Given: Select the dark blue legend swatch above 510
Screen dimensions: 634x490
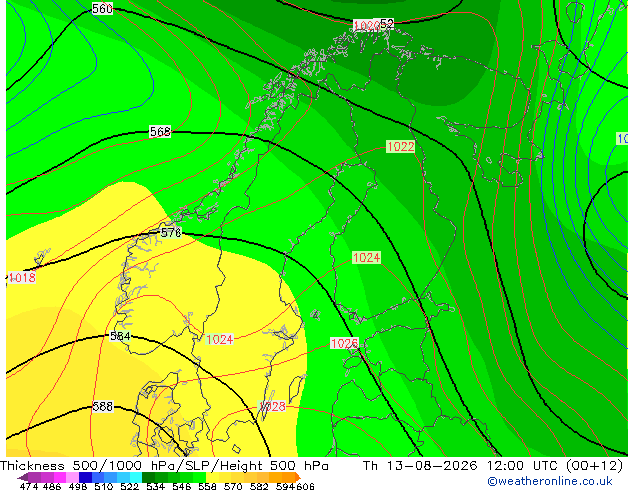Looking at the screenshot, I should pos(85,477).
